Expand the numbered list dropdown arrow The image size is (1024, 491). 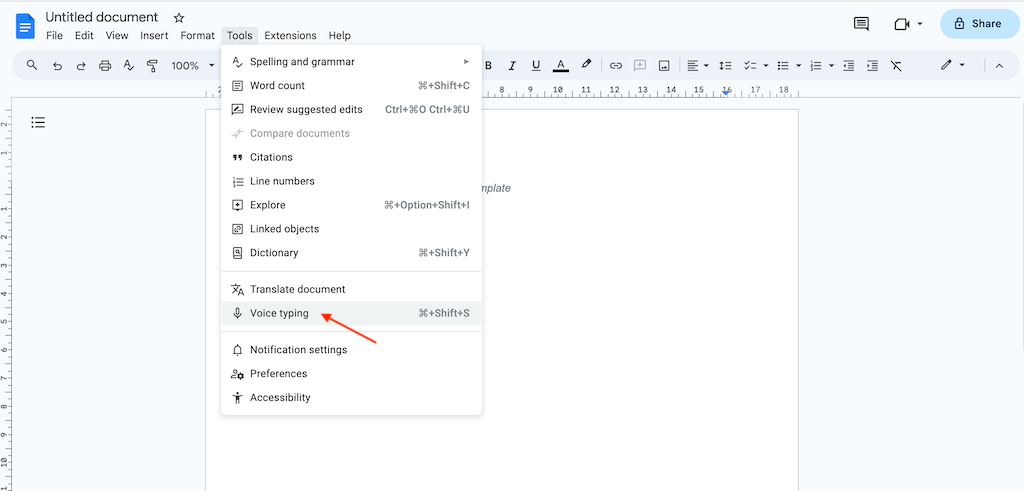[831, 65]
